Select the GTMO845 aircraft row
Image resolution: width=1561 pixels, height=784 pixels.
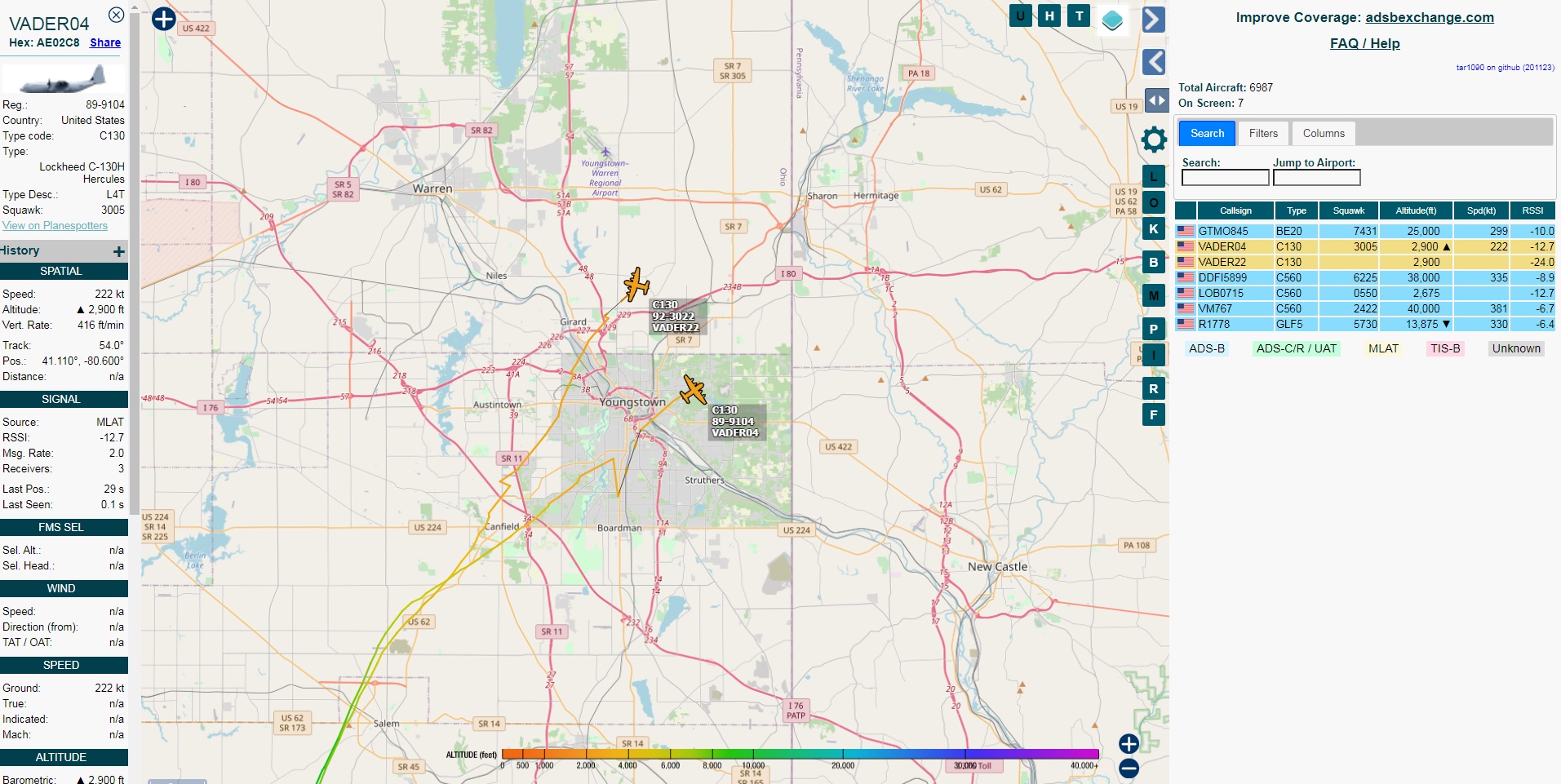point(1365,231)
